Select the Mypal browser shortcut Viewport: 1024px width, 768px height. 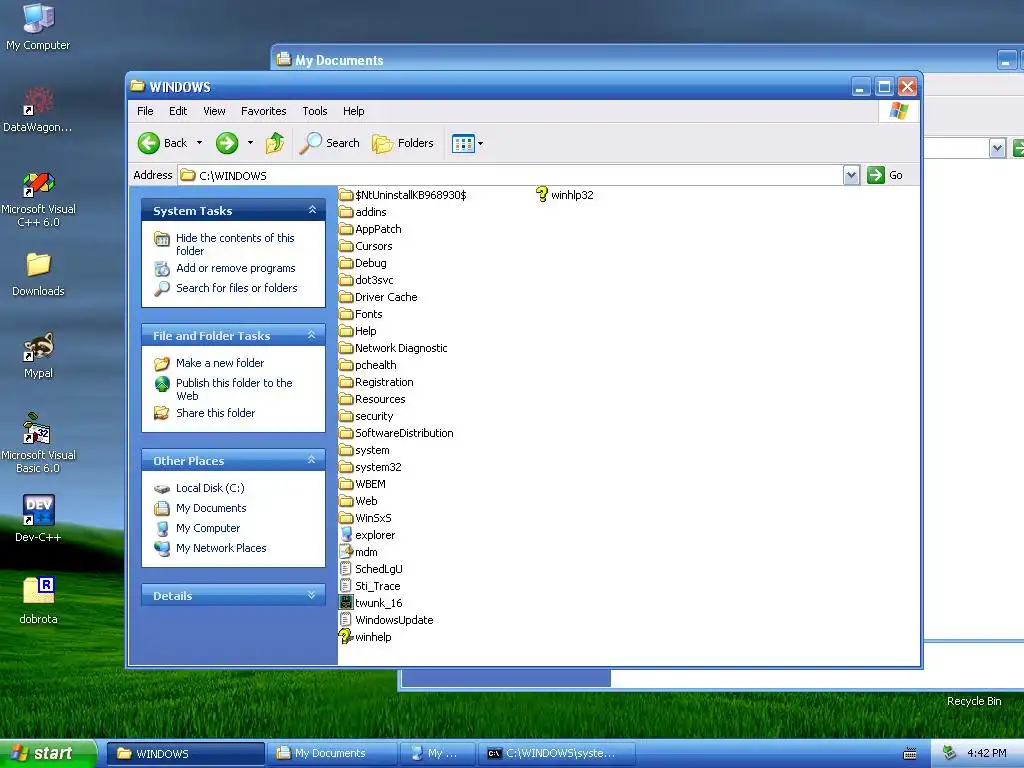point(38,356)
